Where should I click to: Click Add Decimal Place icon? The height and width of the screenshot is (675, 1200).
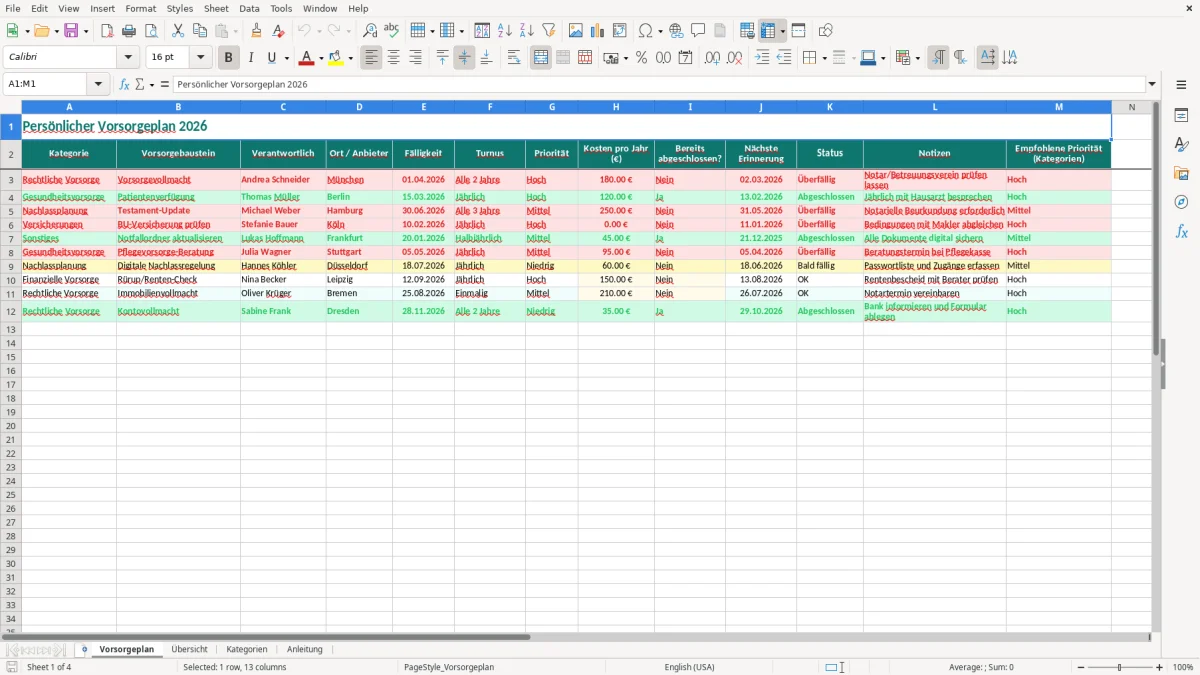point(712,58)
